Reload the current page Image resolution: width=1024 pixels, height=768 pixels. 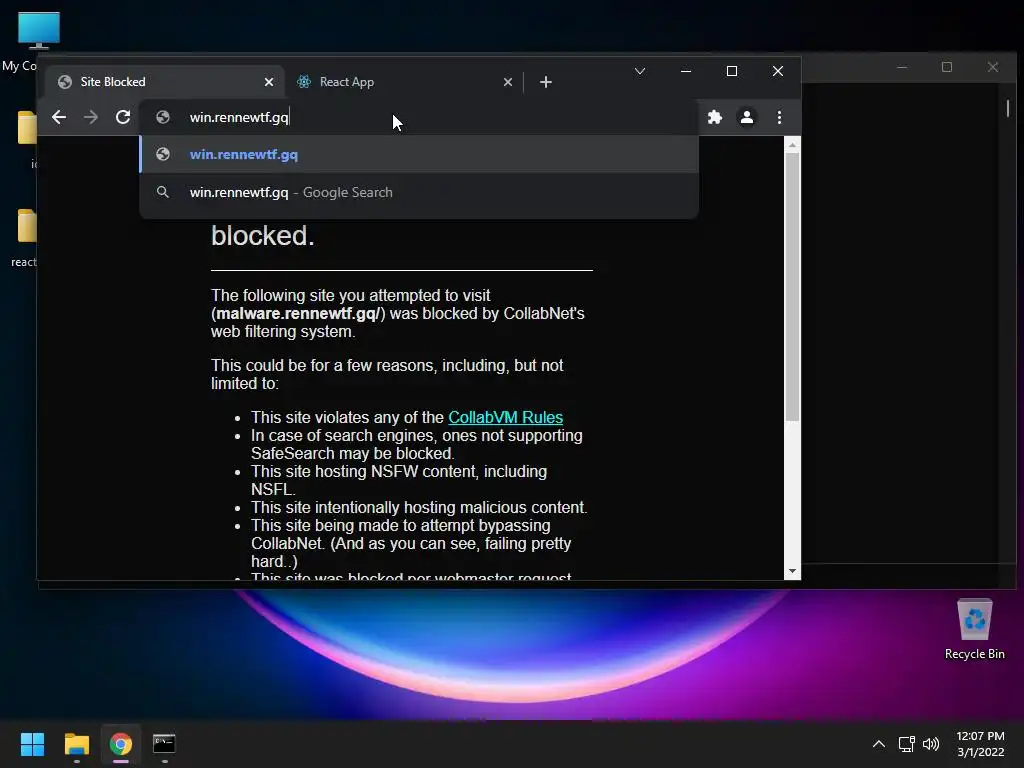[x=123, y=118]
